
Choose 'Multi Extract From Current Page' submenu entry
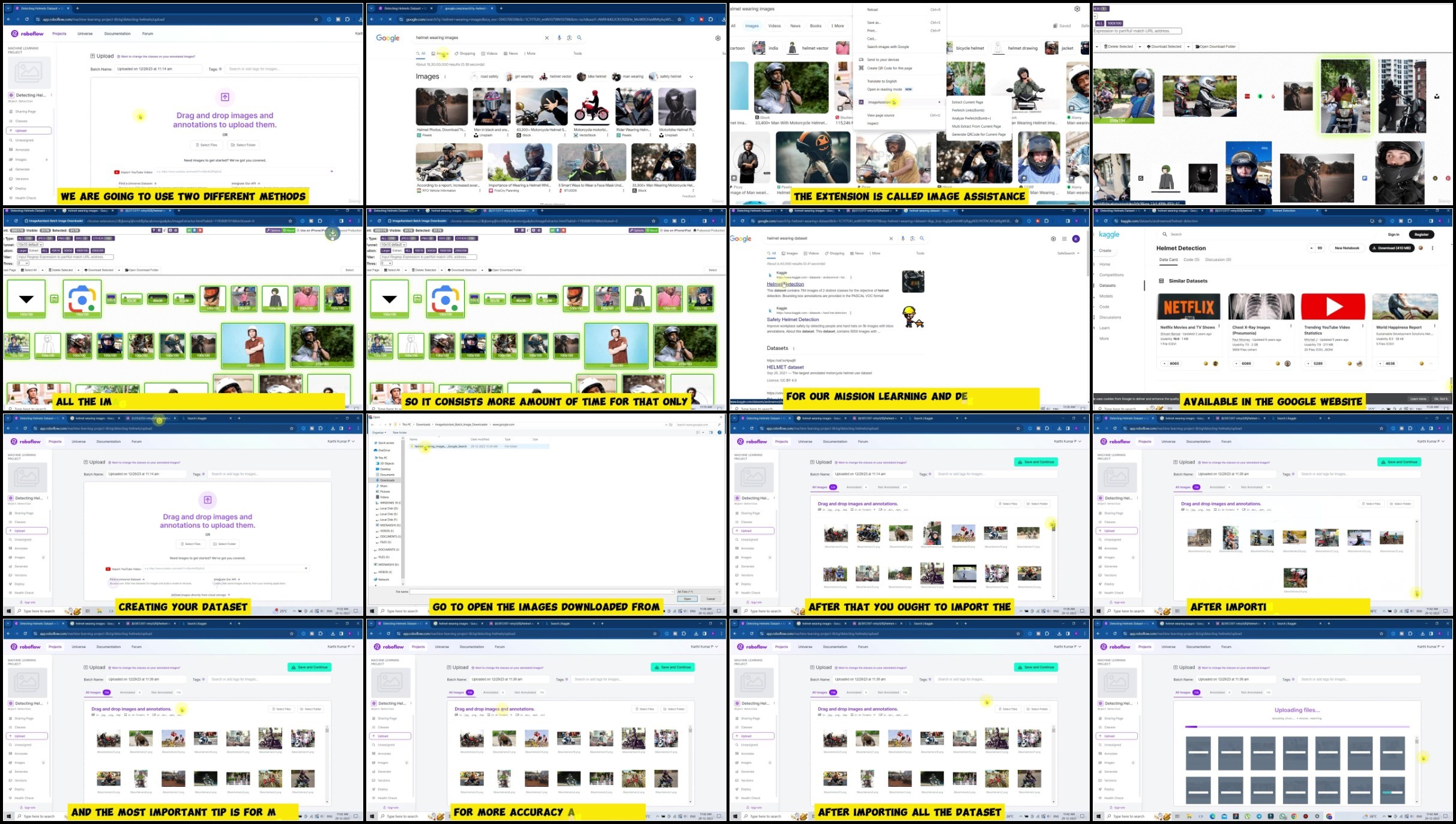click(976, 127)
